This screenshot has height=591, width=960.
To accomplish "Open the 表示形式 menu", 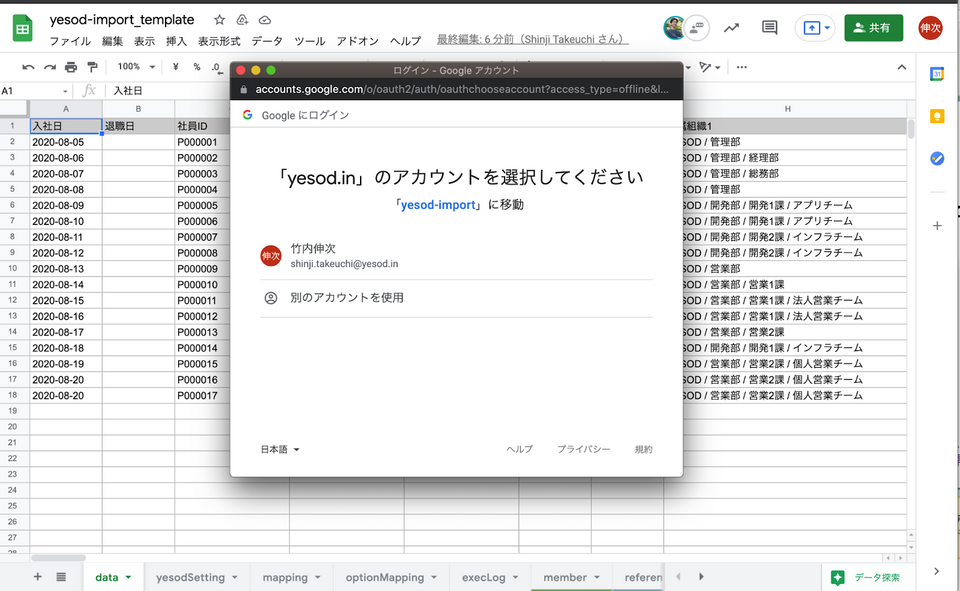I will point(219,41).
